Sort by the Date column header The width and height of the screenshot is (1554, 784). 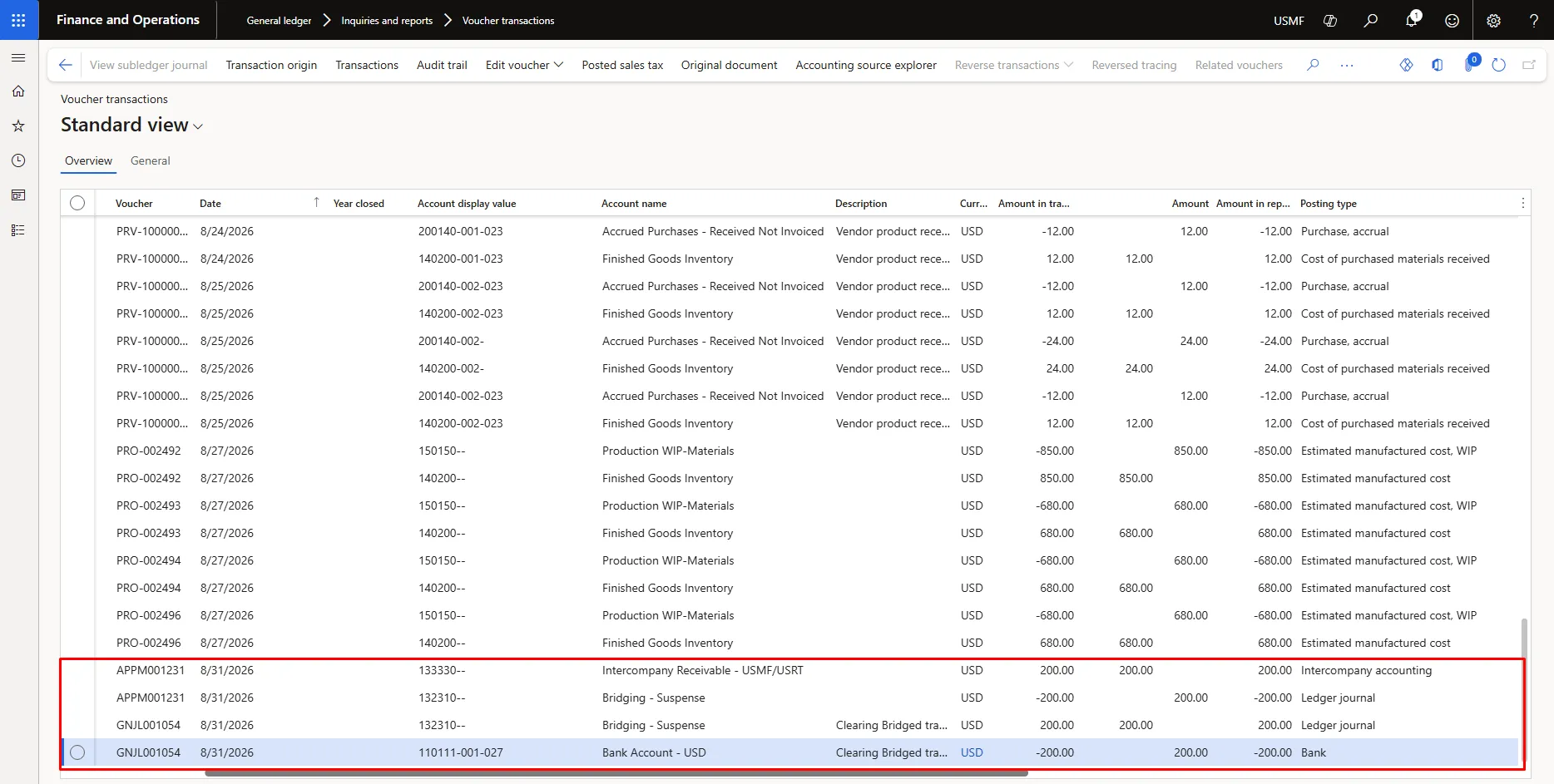point(210,204)
